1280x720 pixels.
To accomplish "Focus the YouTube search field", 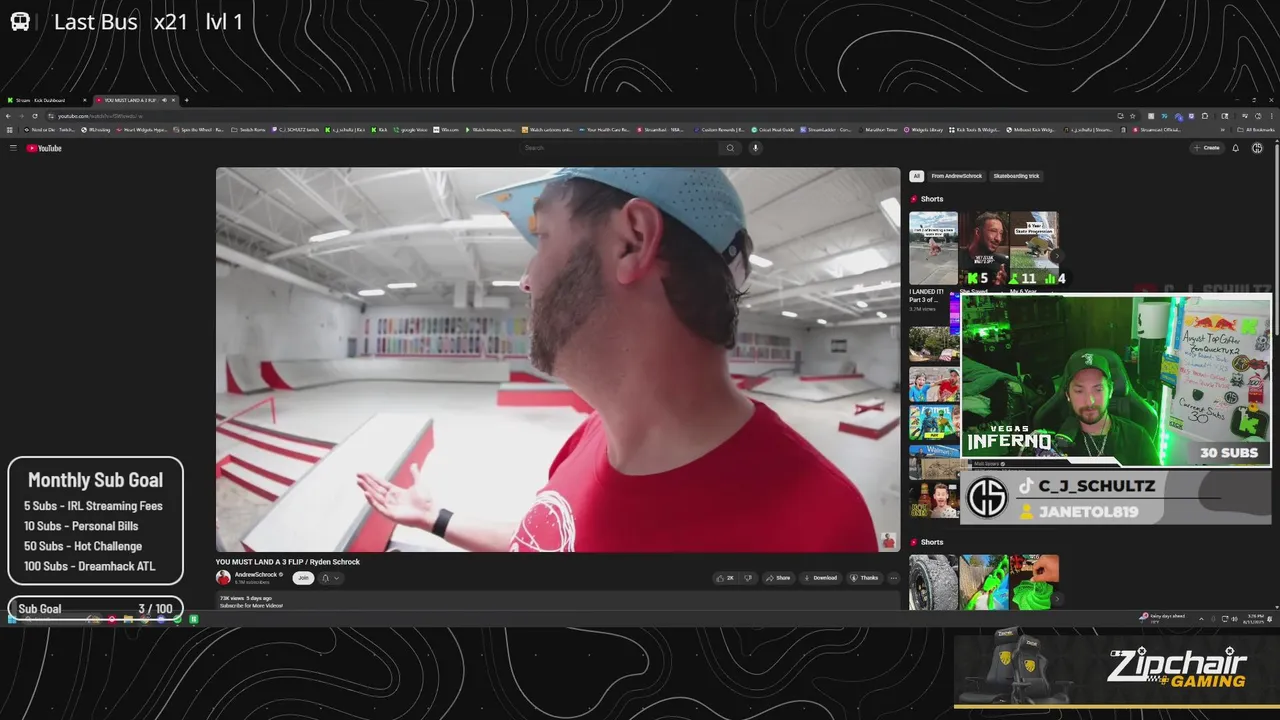I will [620, 148].
